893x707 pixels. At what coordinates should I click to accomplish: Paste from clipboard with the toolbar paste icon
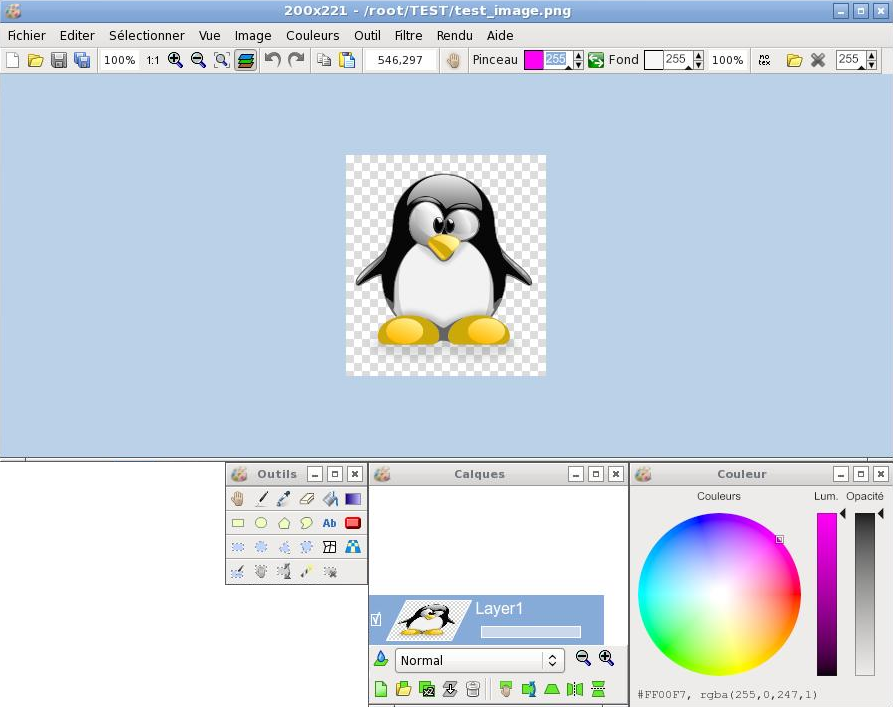(347, 60)
